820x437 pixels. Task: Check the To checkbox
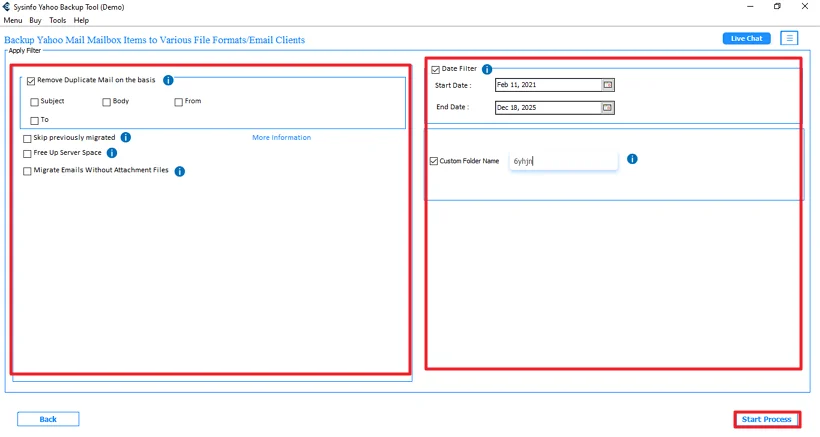click(35, 121)
